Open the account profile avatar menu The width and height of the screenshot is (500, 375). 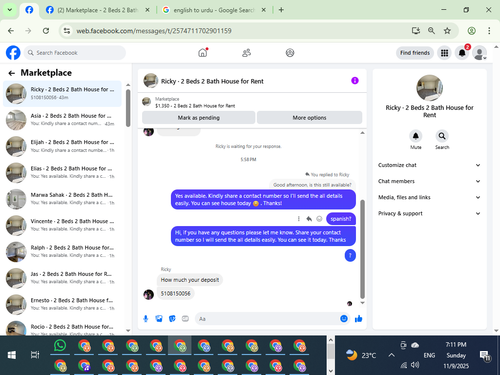pyautogui.click(x=480, y=53)
